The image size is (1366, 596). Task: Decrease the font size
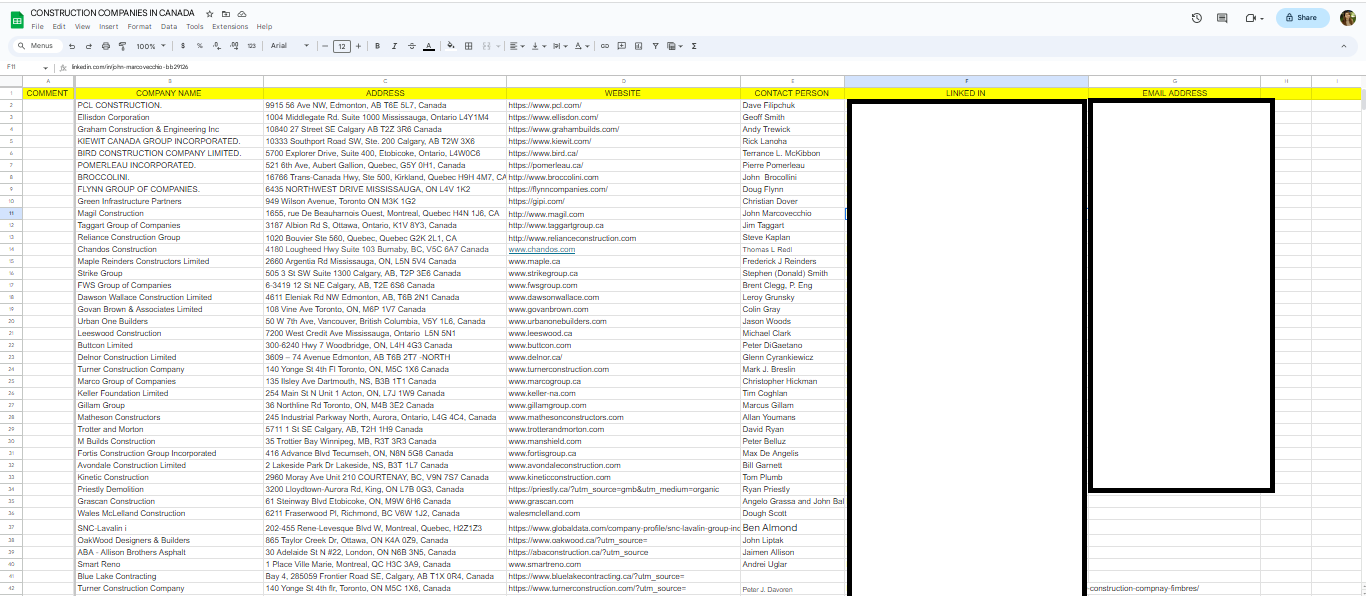(x=325, y=46)
